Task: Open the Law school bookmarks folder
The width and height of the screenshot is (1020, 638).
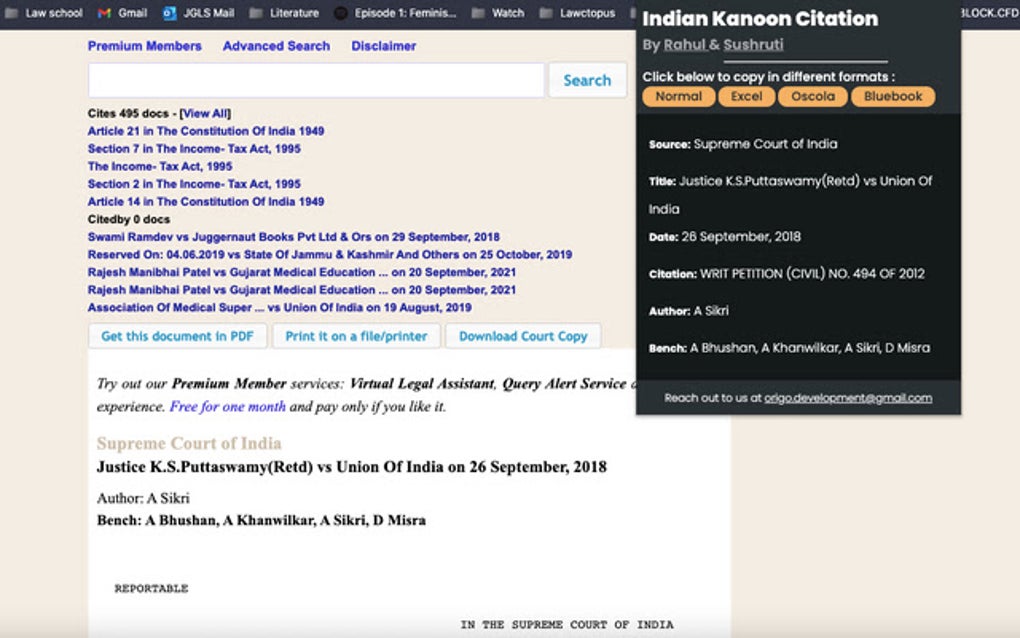Action: click(x=42, y=13)
